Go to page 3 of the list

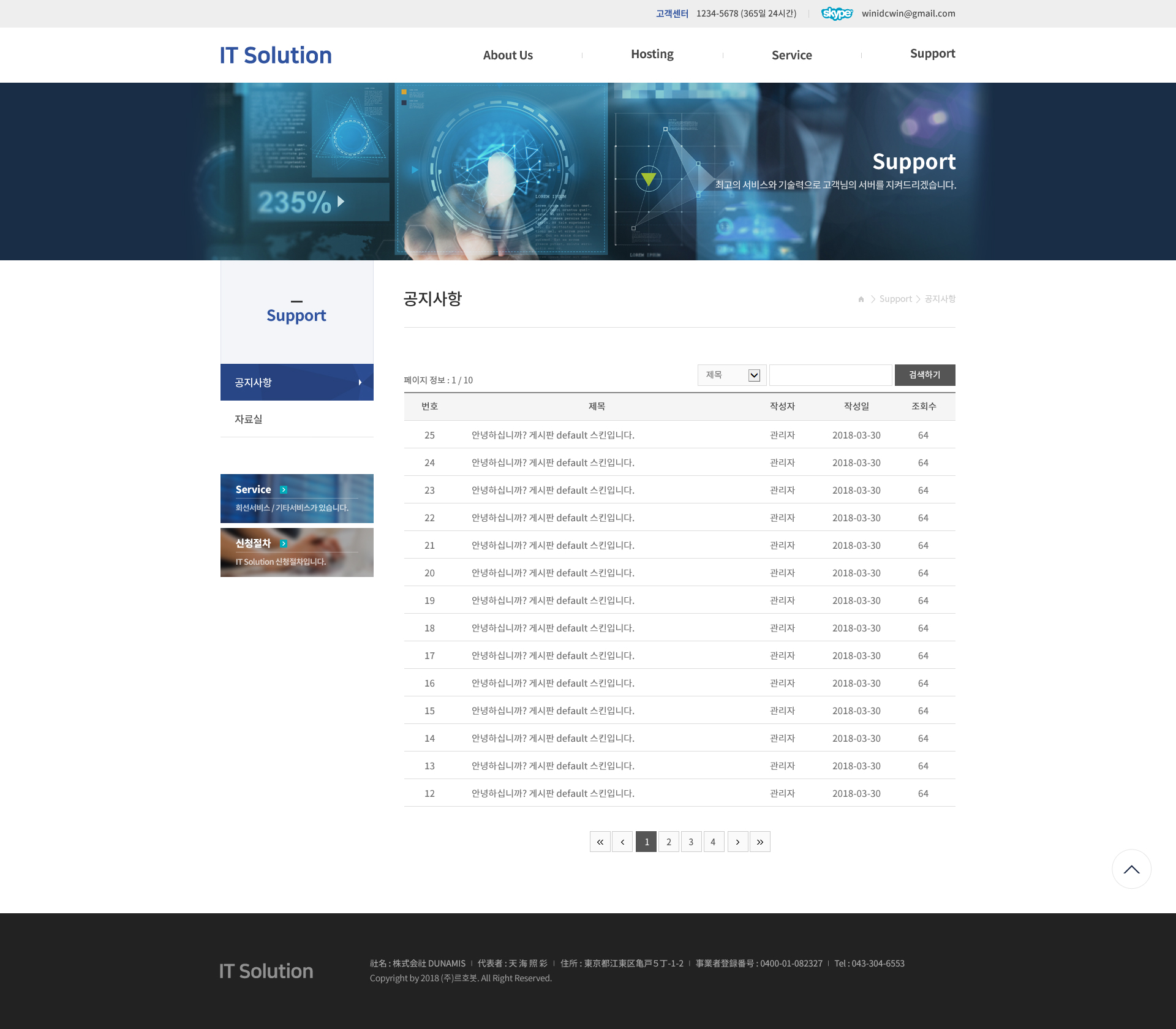[x=691, y=842]
